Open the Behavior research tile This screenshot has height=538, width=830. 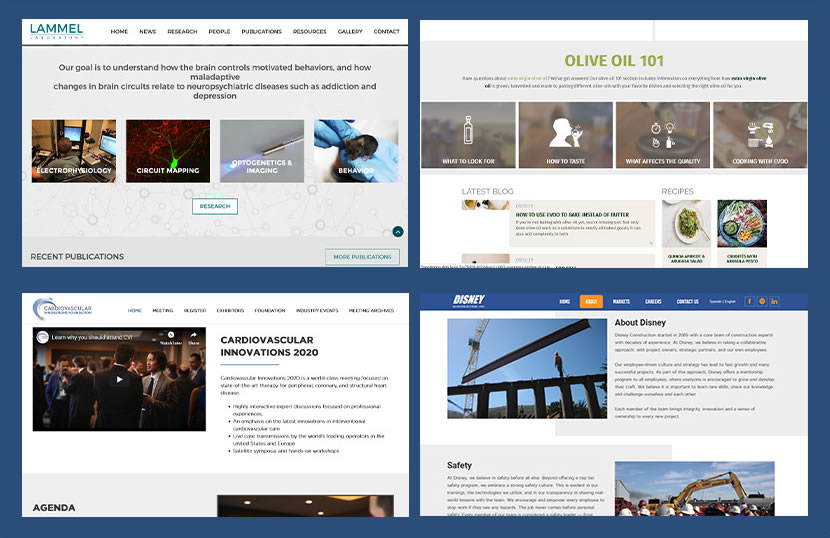(x=356, y=151)
